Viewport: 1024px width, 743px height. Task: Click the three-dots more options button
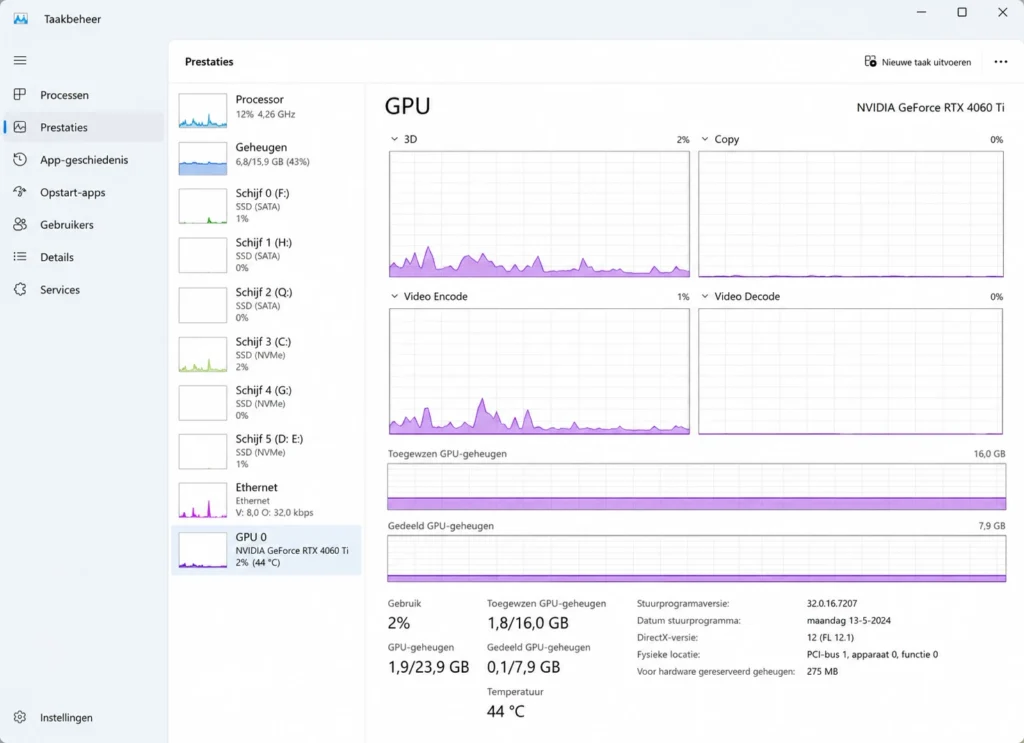1000,61
